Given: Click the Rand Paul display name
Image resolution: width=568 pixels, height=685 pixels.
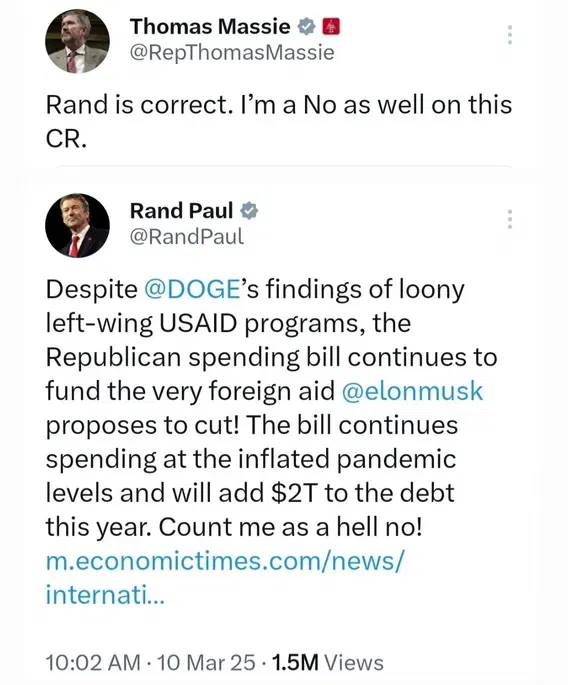Looking at the screenshot, I should pos(181,211).
